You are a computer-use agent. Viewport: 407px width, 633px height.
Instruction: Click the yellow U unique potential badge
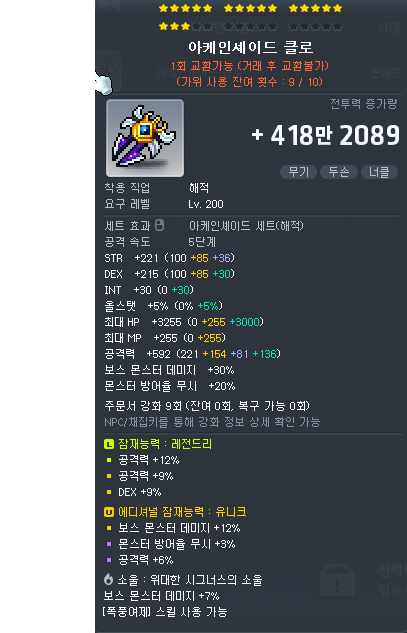pyautogui.click(x=109, y=512)
